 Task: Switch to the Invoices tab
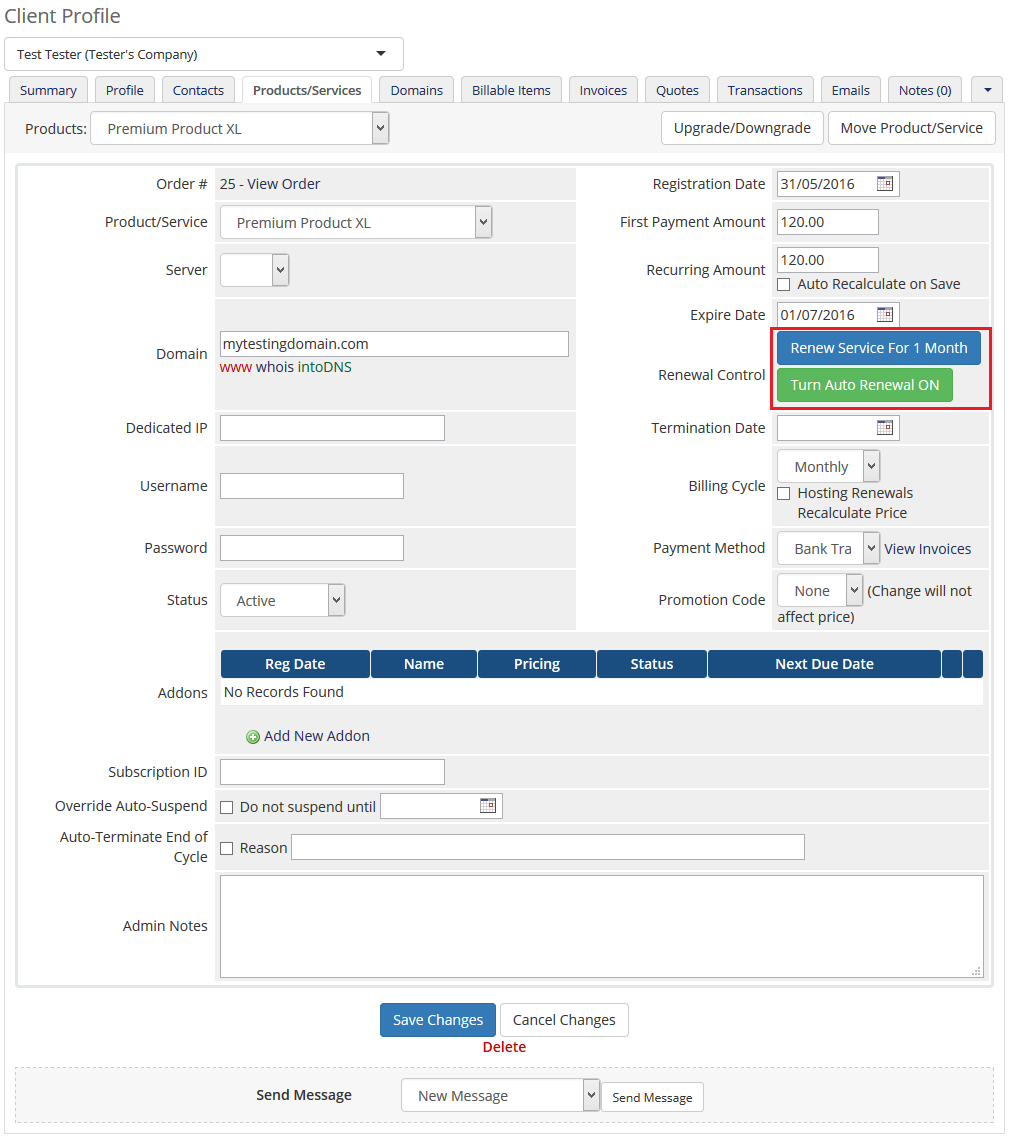tap(603, 90)
